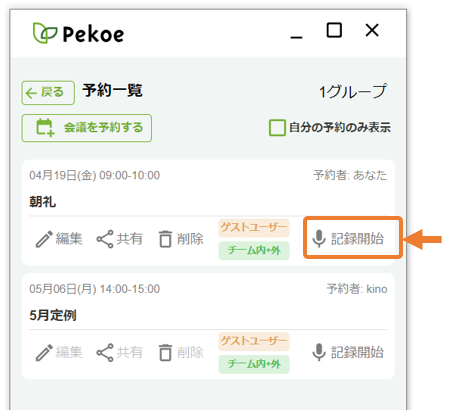Screen dimensions: 450x410
Task: Delete the 5月定例 reservation via trash icon
Action: tap(165, 353)
